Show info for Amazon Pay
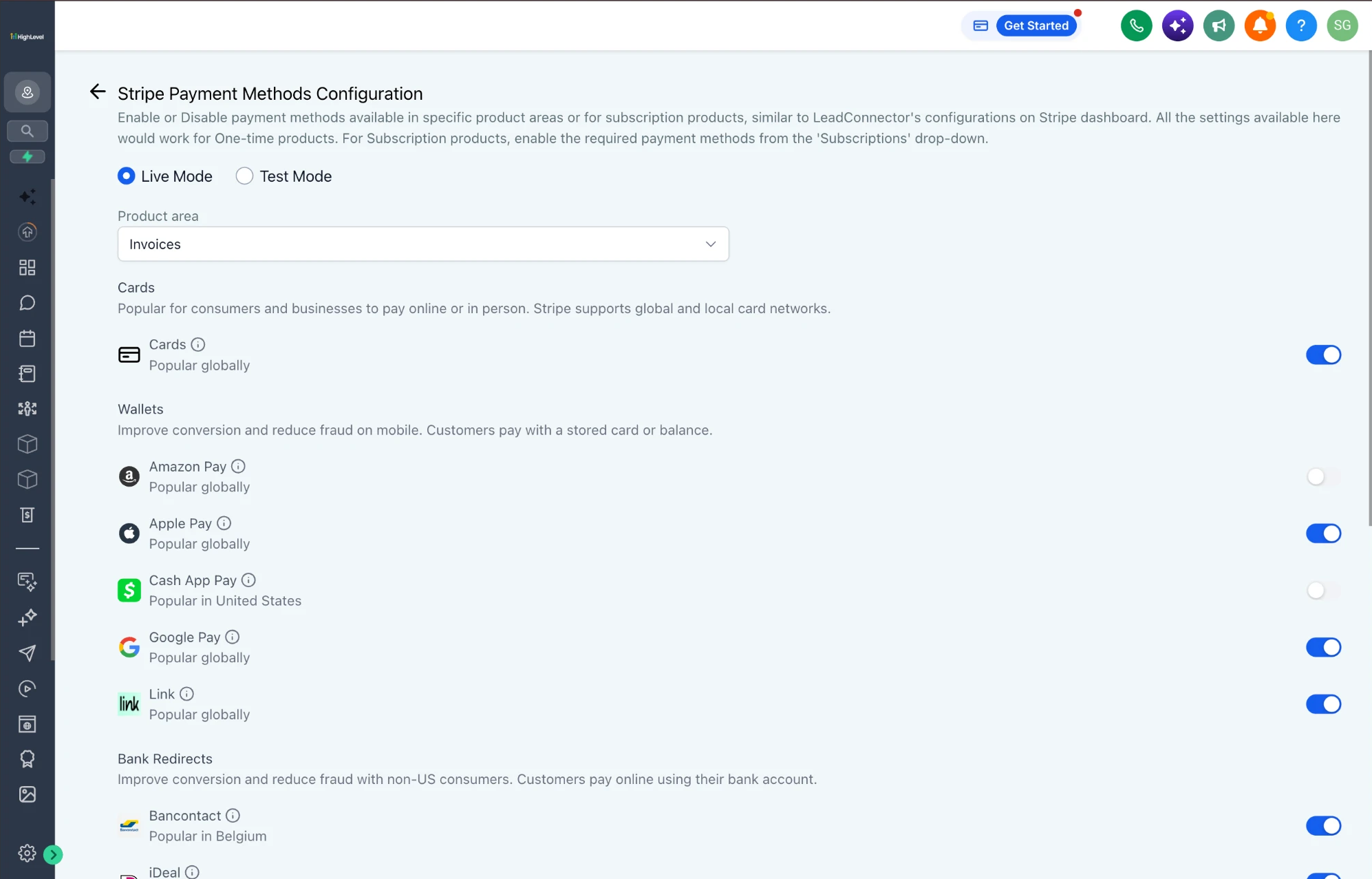 point(238,467)
